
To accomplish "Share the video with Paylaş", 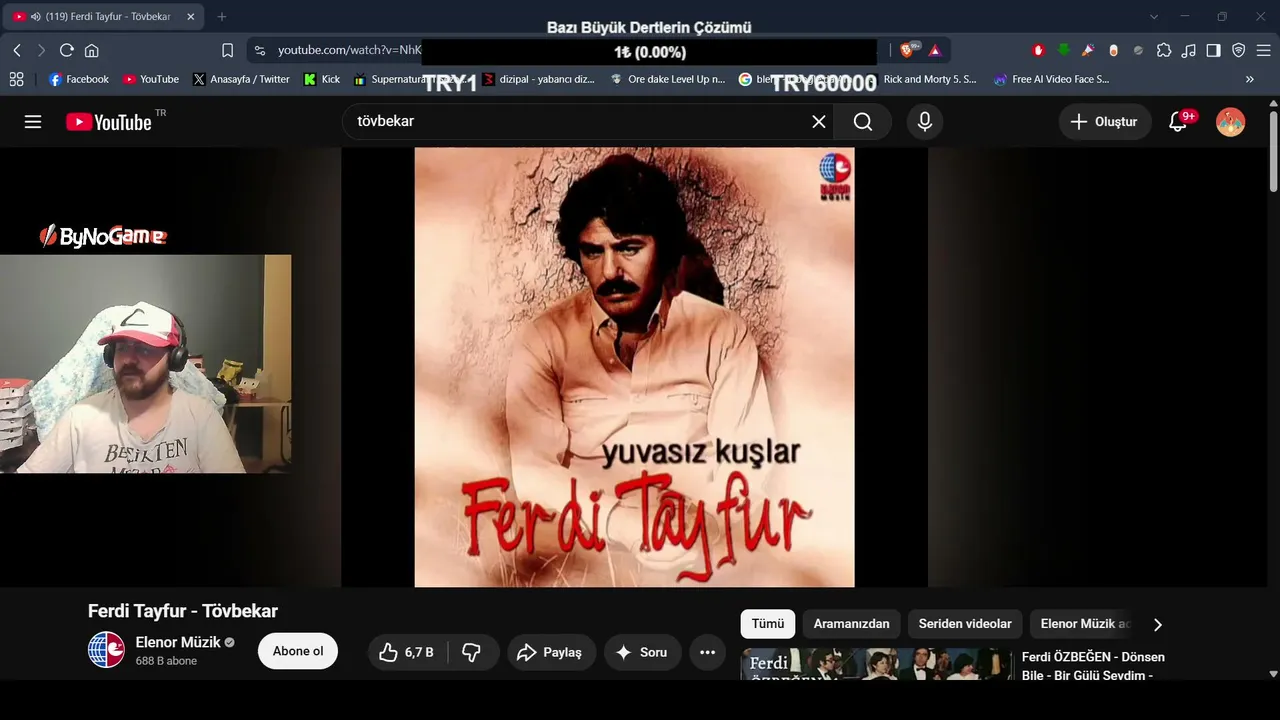I will click(x=551, y=652).
